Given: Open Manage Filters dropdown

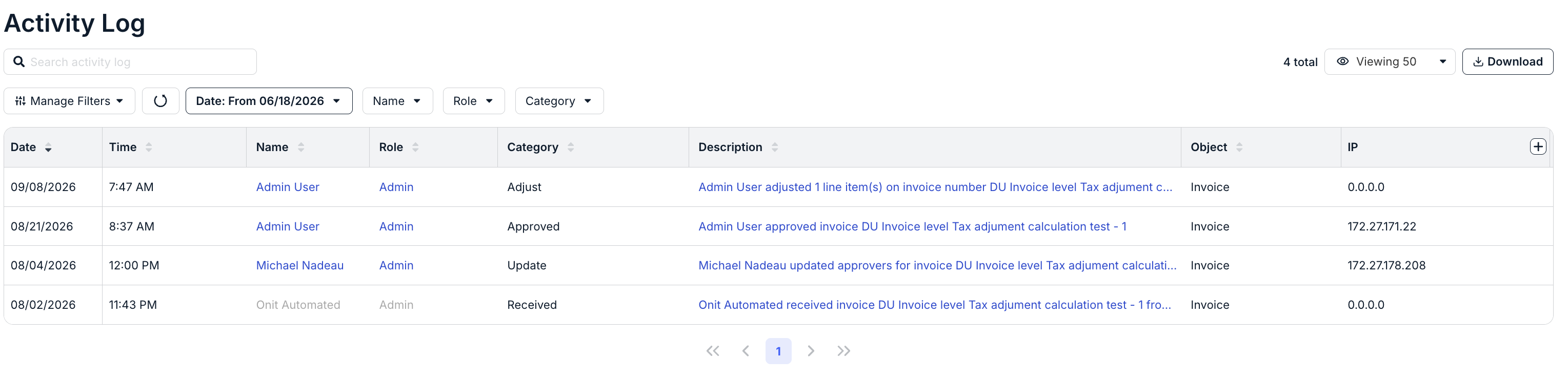Looking at the screenshot, I should [x=69, y=101].
